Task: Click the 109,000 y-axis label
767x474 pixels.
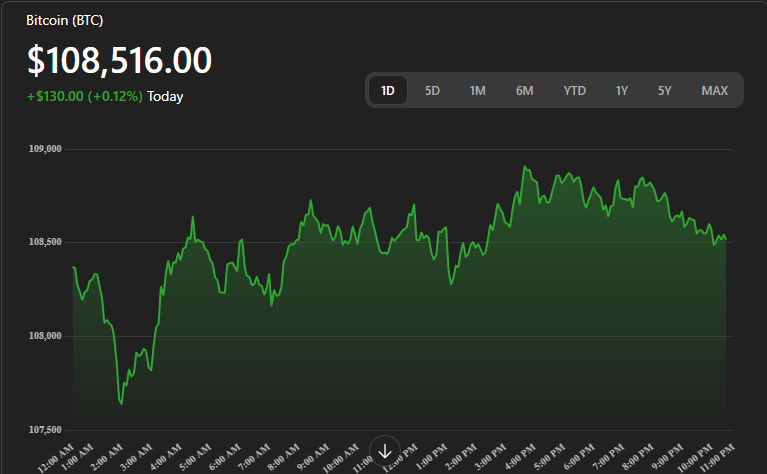Action: [45, 149]
